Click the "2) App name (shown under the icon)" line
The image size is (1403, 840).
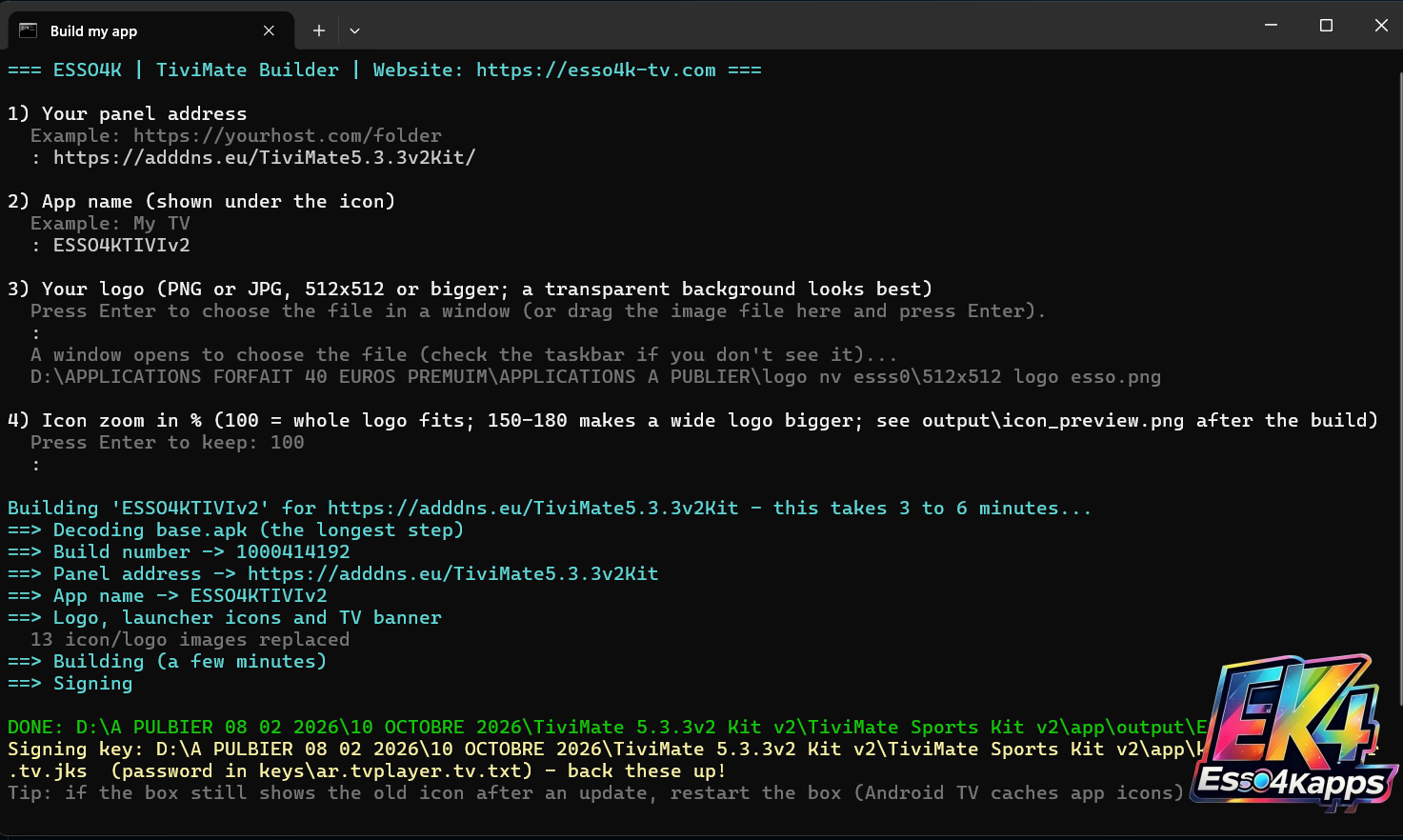201,201
